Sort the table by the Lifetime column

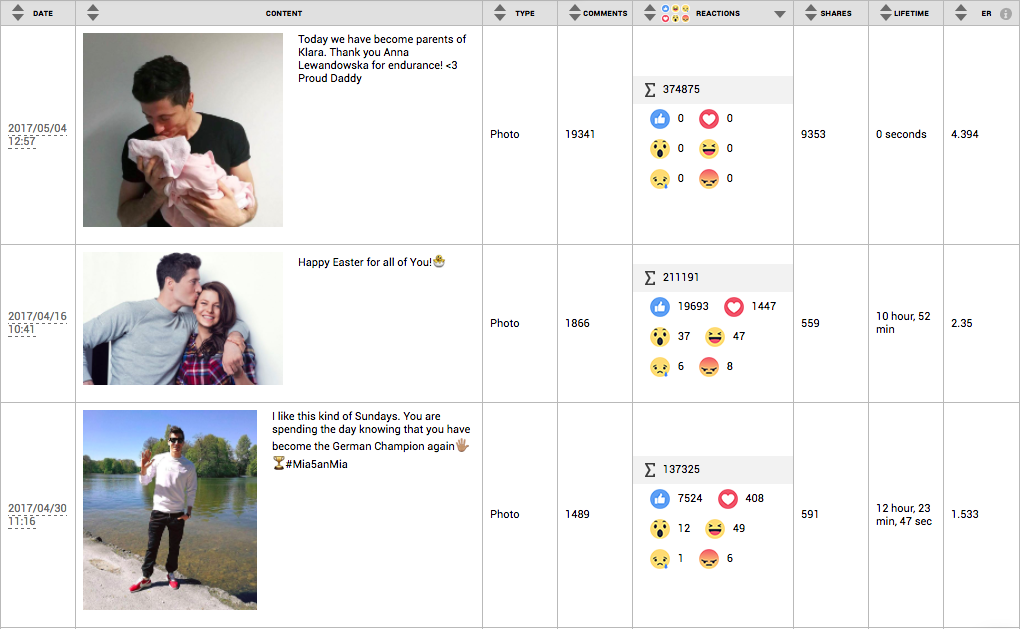click(x=886, y=13)
